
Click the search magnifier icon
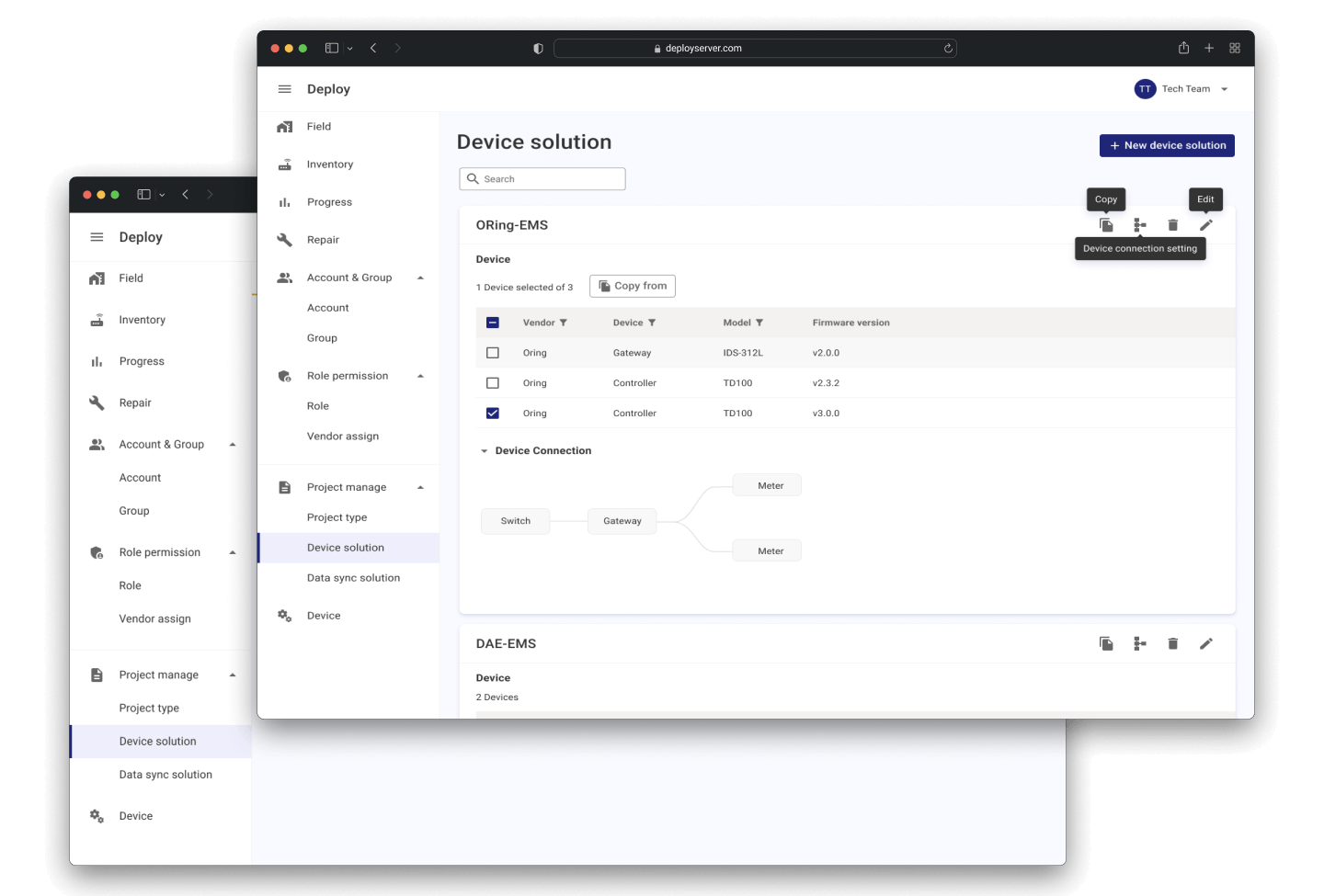[473, 178]
